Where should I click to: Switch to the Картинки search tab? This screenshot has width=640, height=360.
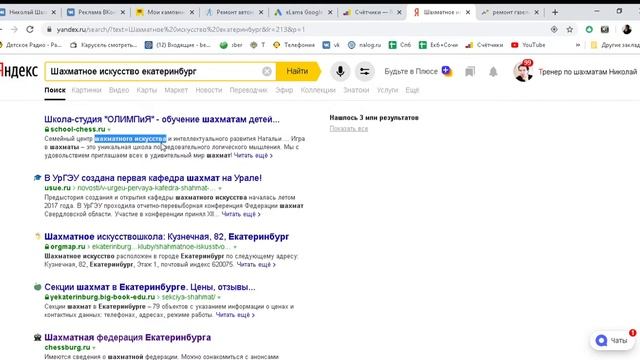87,90
